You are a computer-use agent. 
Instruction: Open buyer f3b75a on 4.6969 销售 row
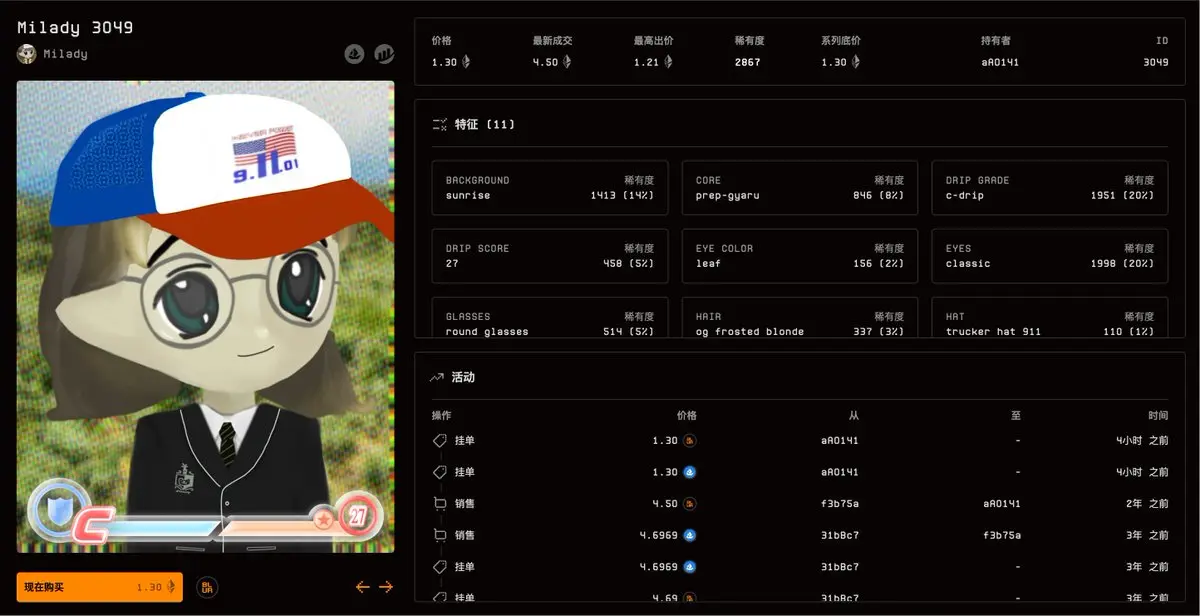pos(1000,536)
